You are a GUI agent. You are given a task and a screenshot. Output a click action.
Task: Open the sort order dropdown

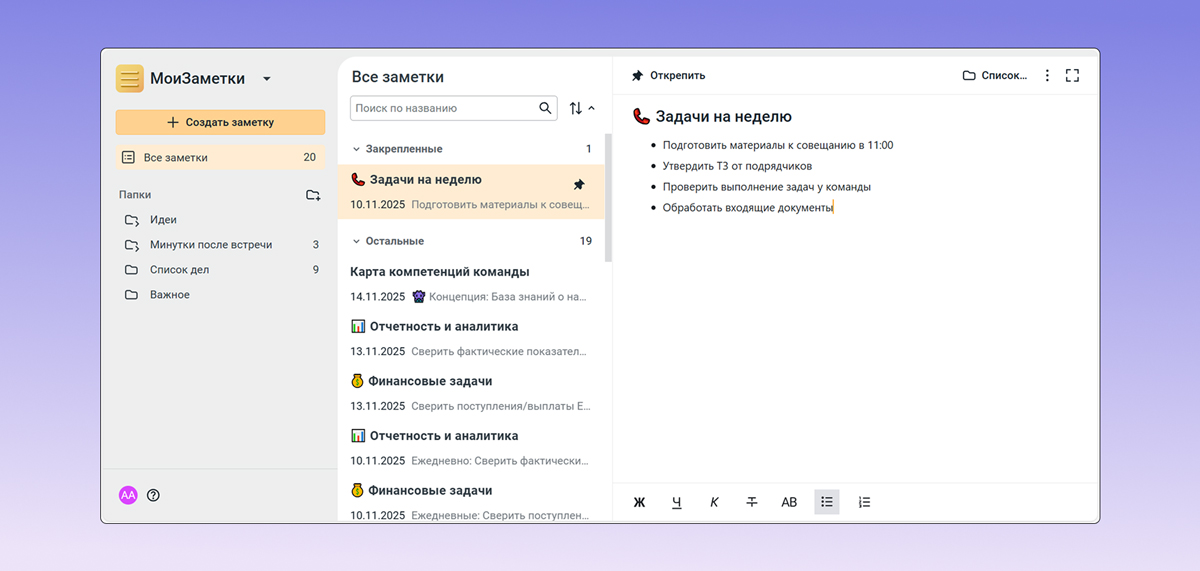[582, 108]
